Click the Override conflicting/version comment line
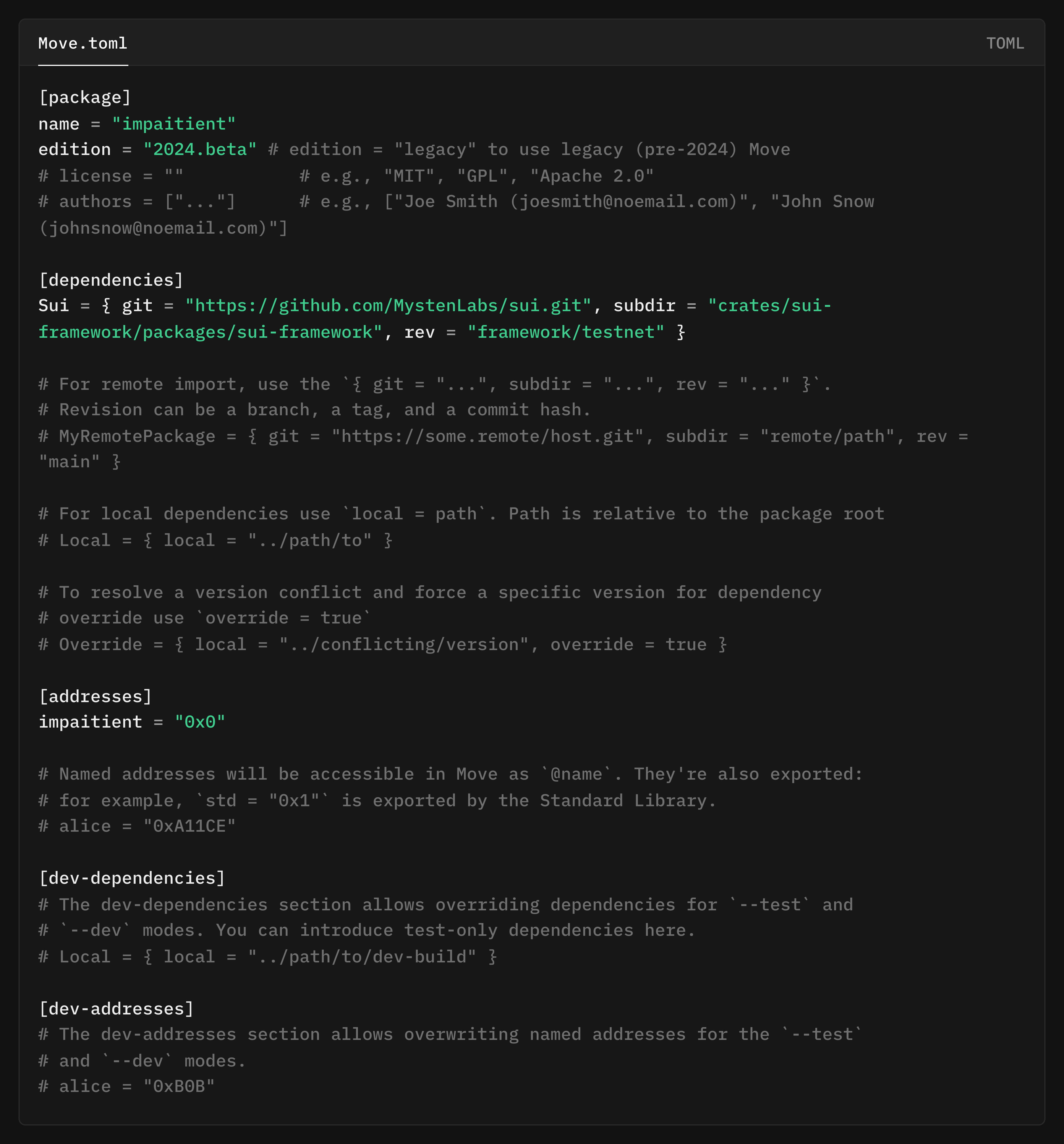 [x=382, y=644]
